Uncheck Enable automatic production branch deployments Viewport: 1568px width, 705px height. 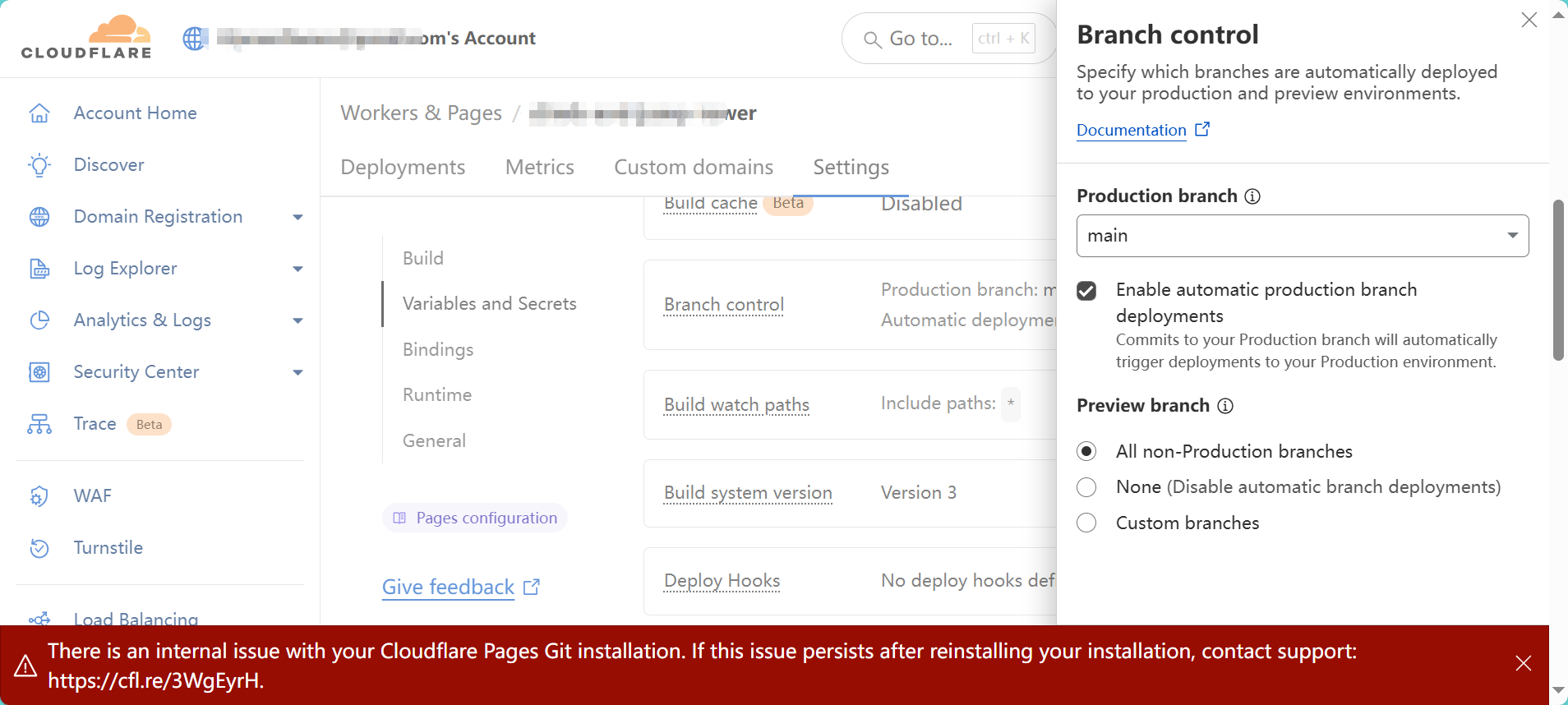[x=1086, y=291]
